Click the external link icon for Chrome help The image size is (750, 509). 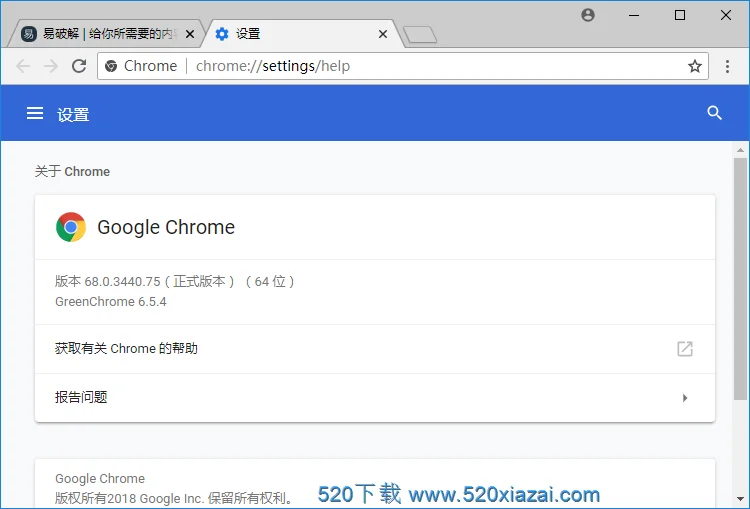pyautogui.click(x=685, y=349)
